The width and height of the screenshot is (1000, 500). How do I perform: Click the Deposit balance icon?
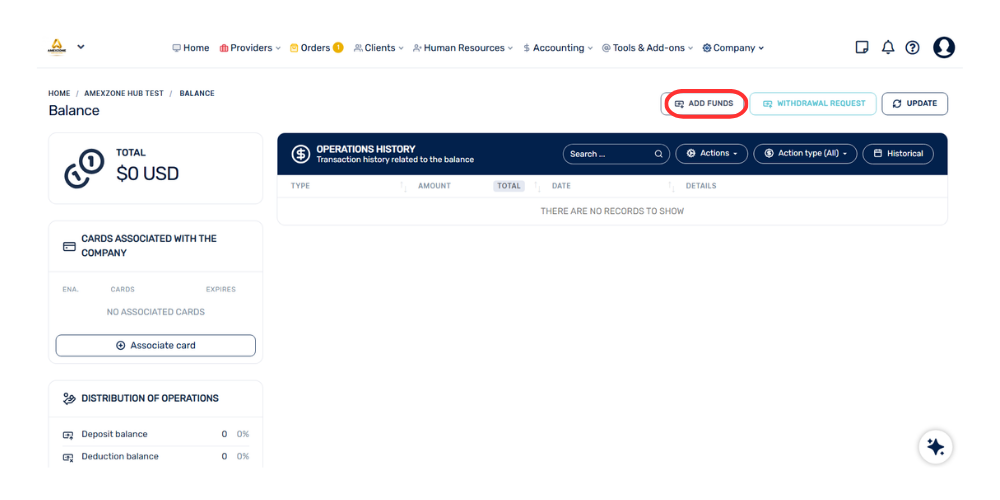click(68, 435)
